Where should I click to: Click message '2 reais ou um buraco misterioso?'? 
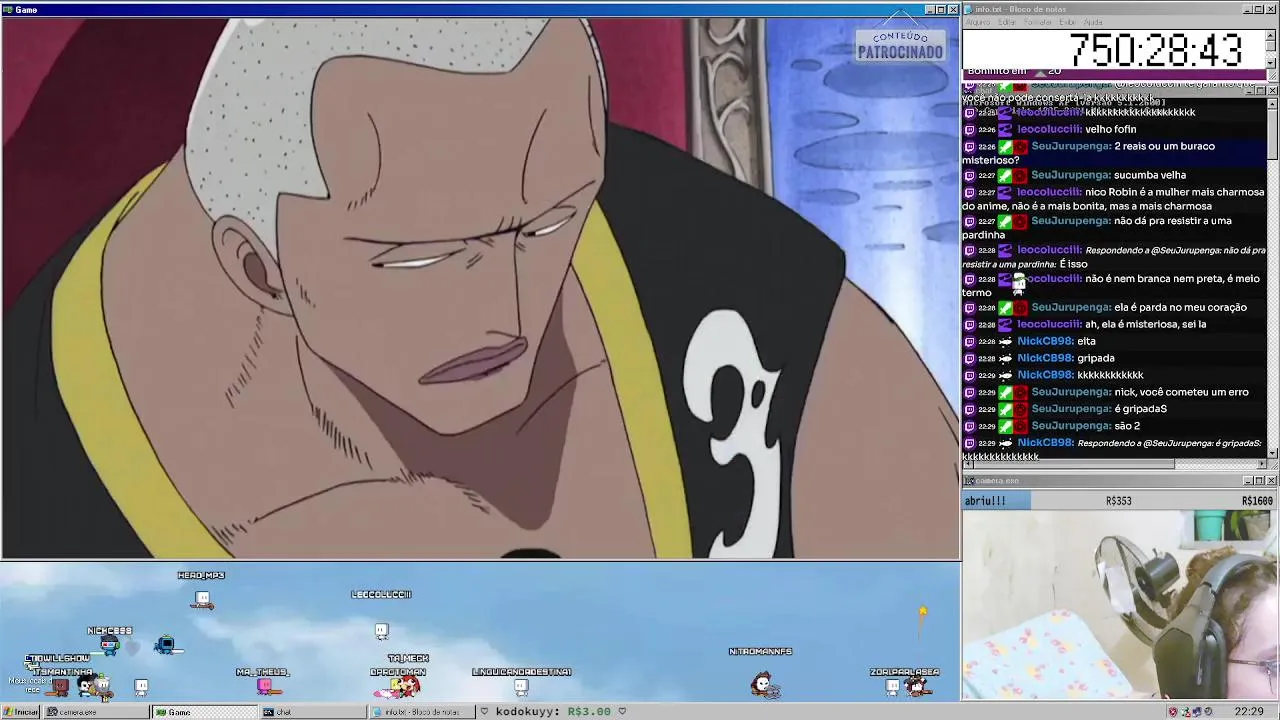tap(1088, 153)
